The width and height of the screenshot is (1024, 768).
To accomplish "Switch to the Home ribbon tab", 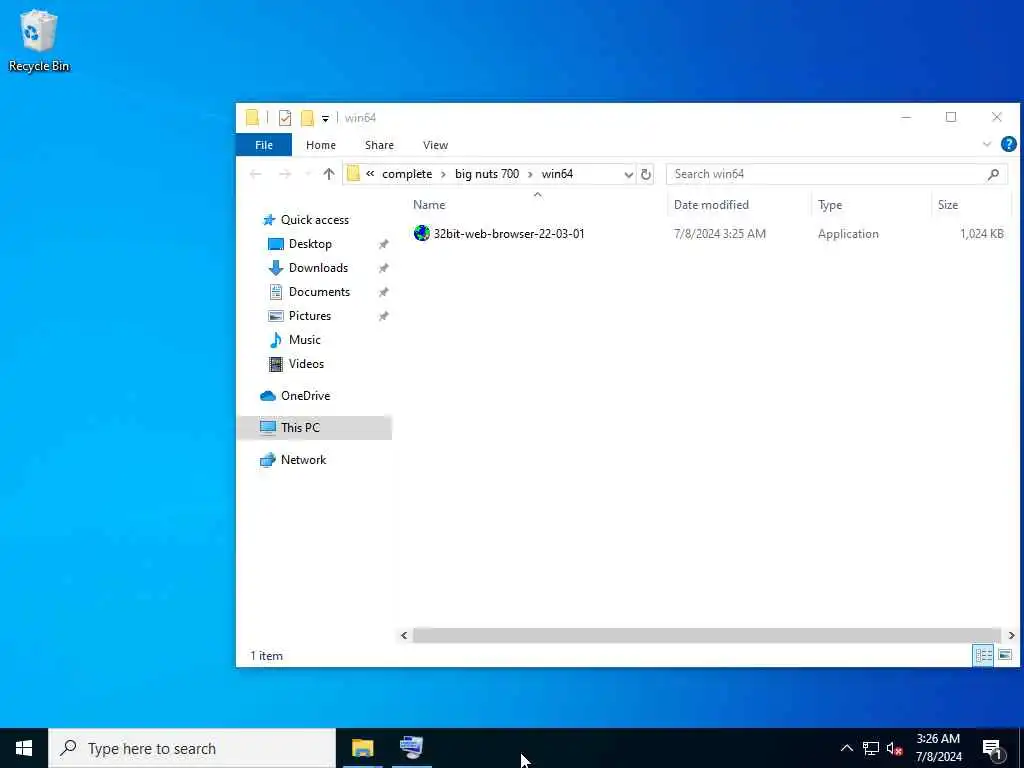I will [x=321, y=145].
